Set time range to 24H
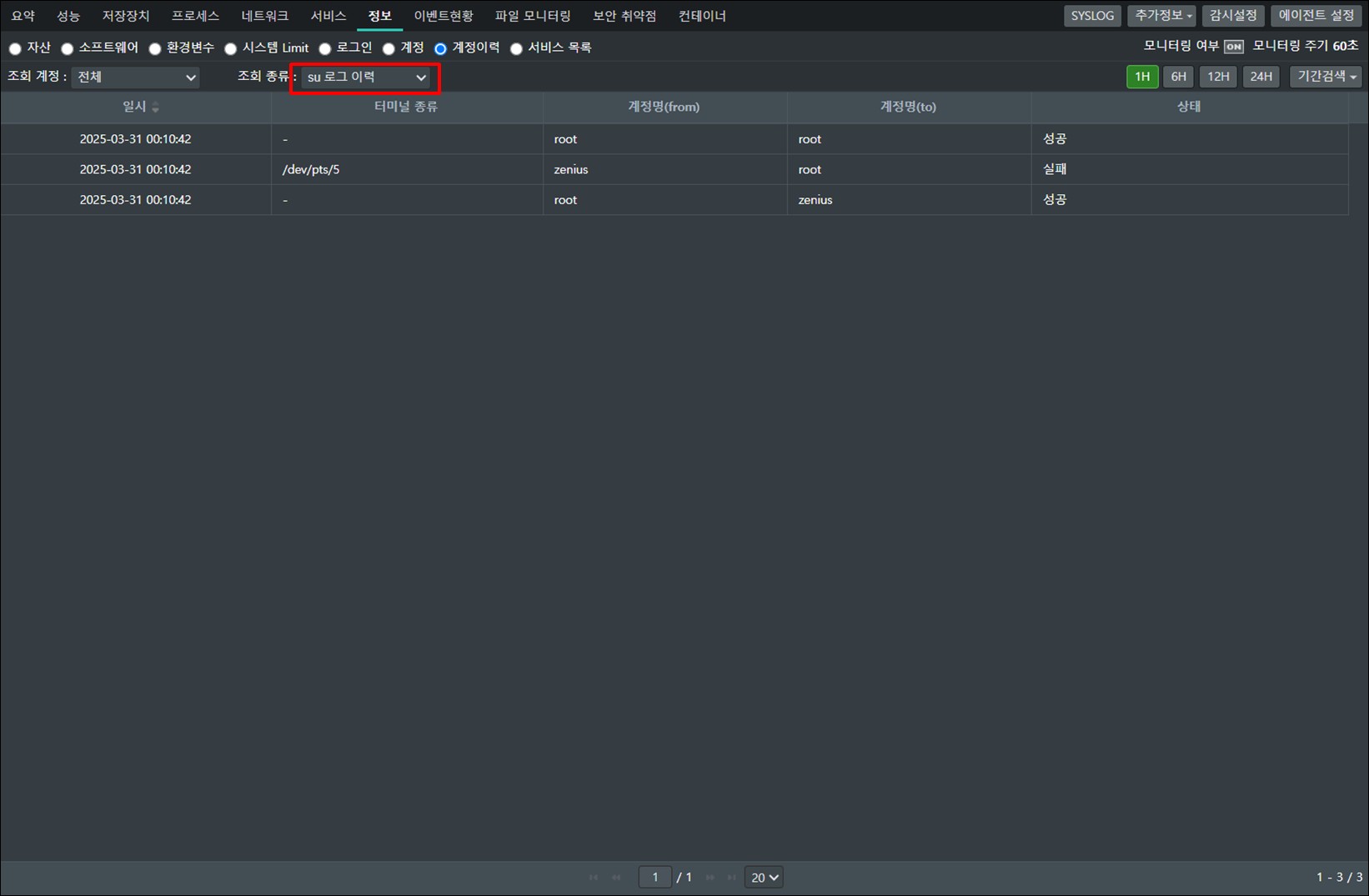 point(1261,77)
